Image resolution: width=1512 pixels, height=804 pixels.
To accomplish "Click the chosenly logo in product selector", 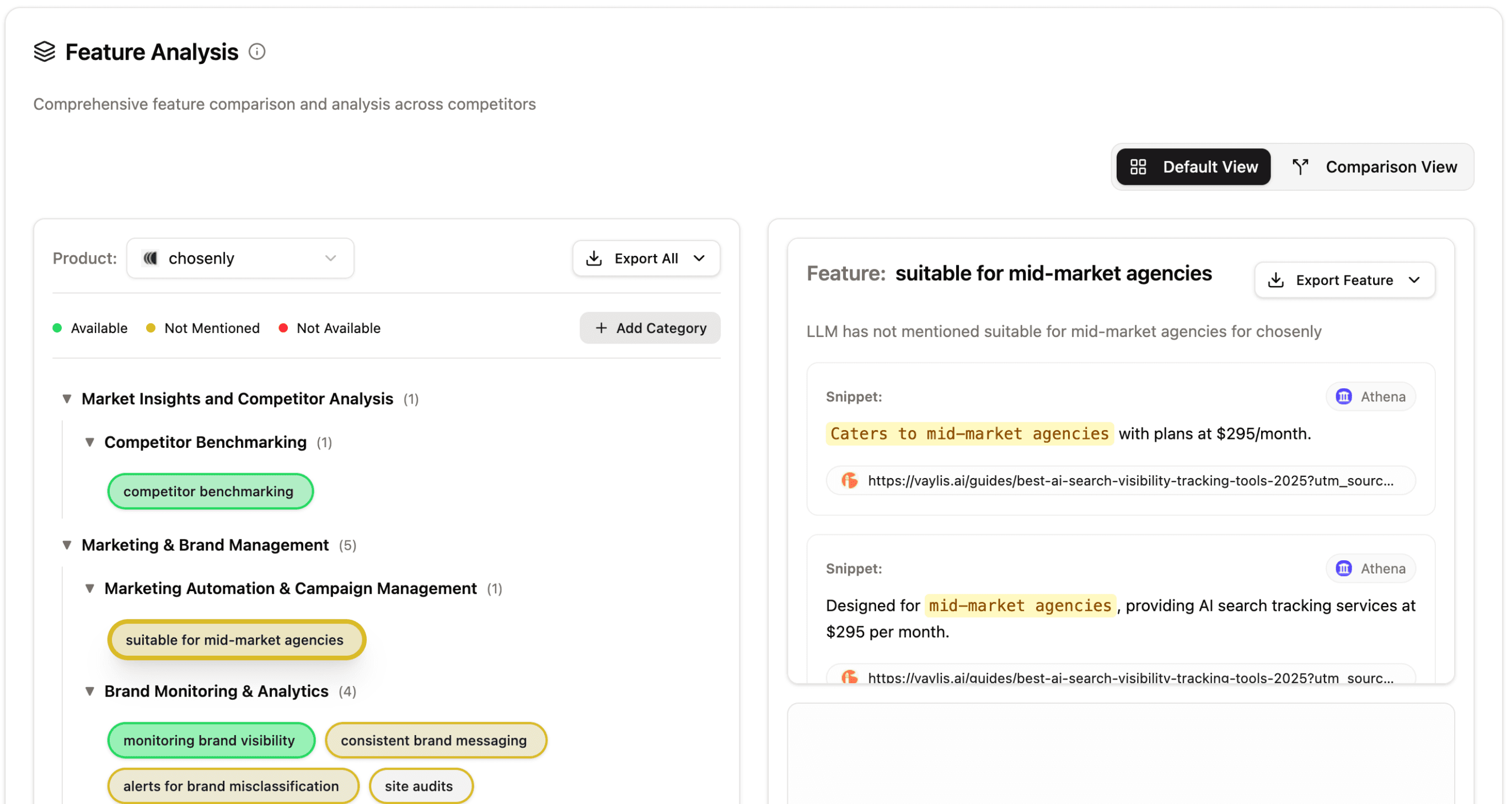I will pyautogui.click(x=151, y=258).
